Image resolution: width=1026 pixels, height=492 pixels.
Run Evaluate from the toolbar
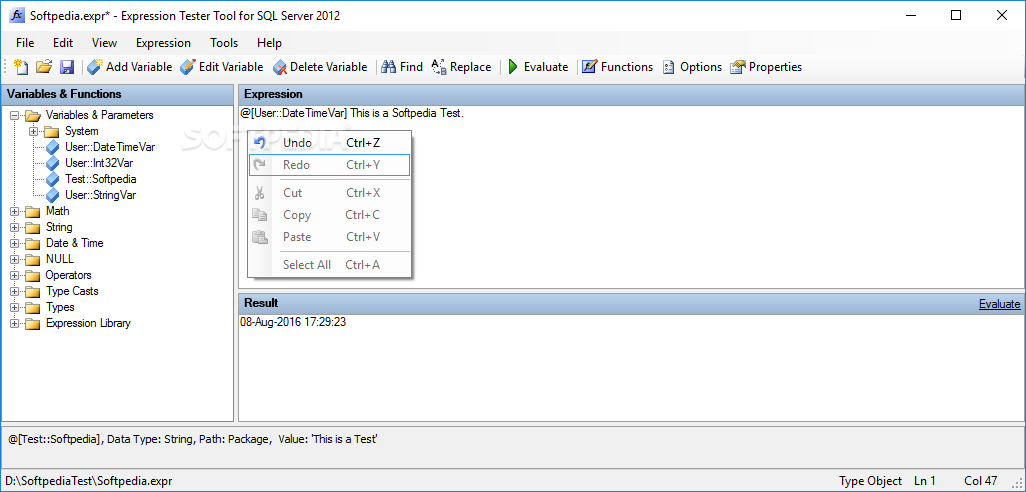point(538,67)
